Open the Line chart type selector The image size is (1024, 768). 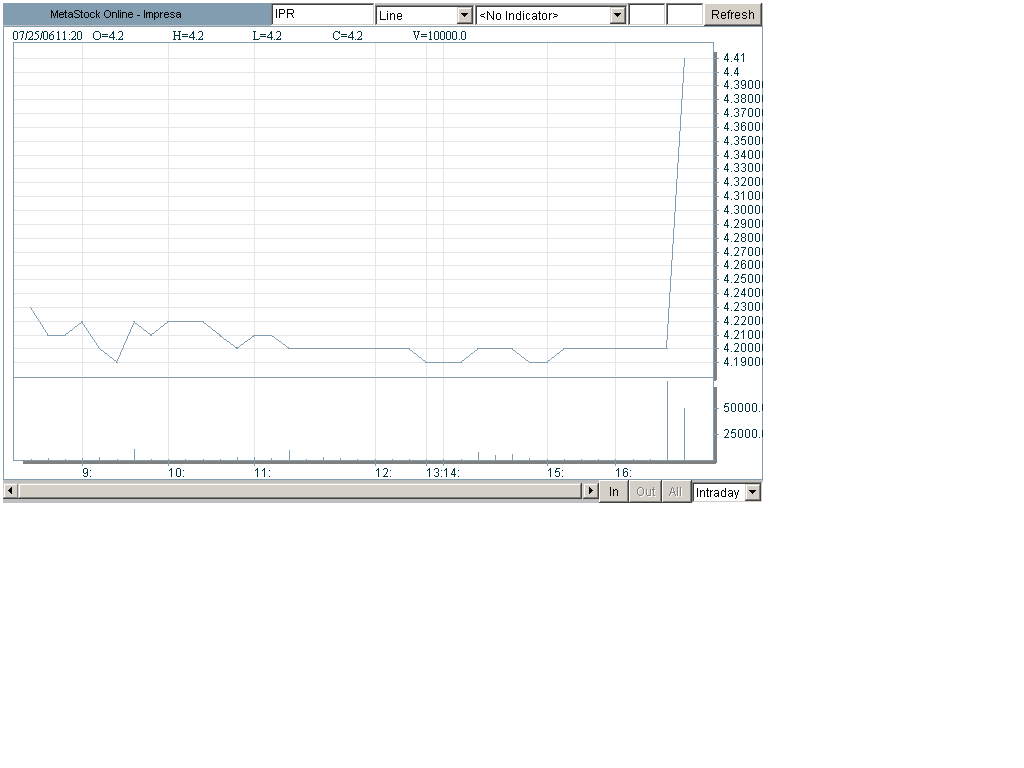(x=415, y=14)
